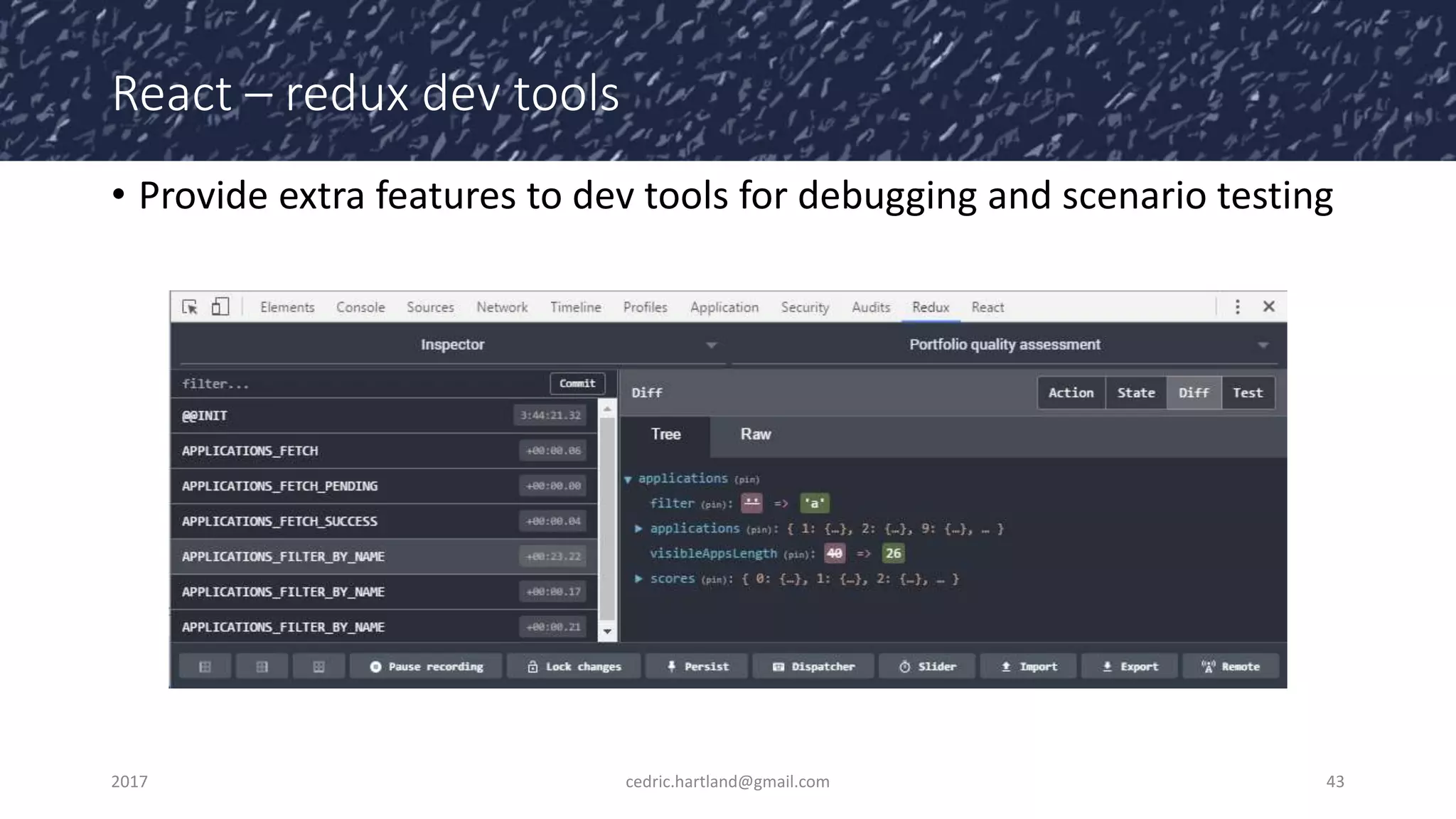Toggle the device toolbar icon
This screenshot has width=1456, height=819.
click(220, 306)
